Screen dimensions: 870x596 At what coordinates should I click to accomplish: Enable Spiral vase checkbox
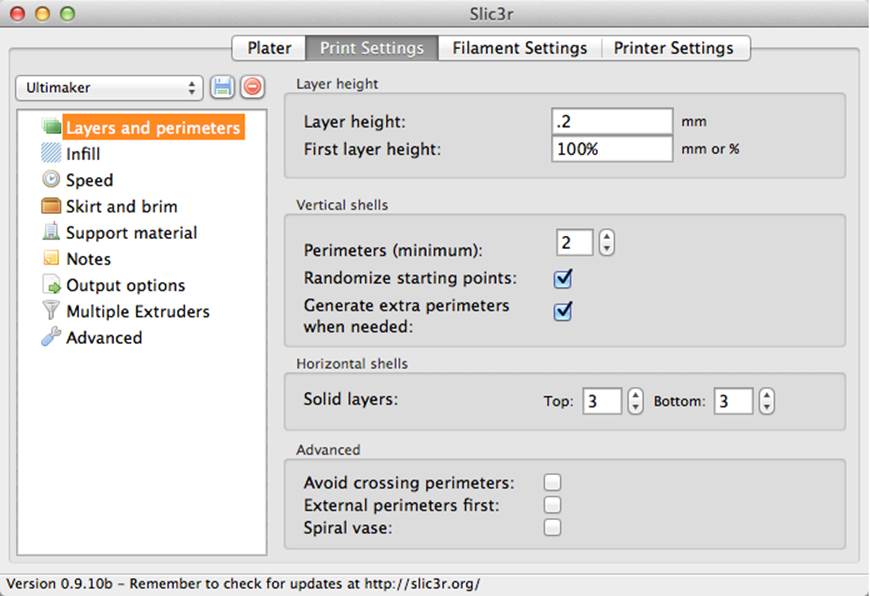click(x=552, y=527)
